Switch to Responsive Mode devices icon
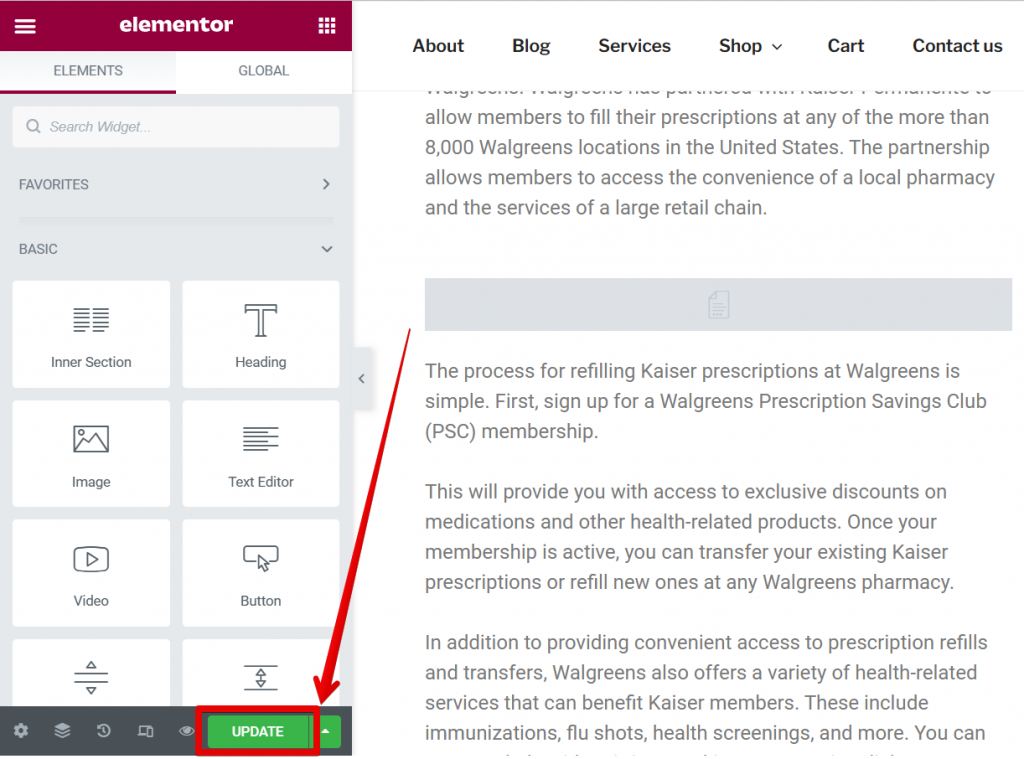The width and height of the screenshot is (1024, 759). pos(144,731)
